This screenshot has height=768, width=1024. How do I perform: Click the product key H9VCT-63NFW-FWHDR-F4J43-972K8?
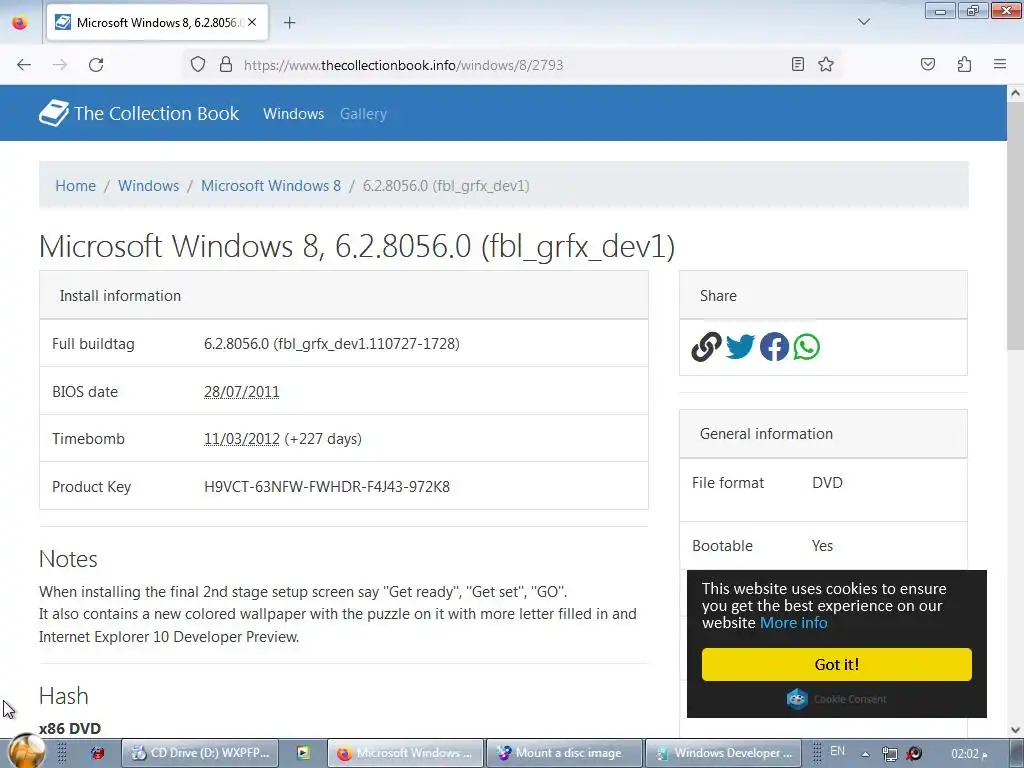tap(327, 487)
